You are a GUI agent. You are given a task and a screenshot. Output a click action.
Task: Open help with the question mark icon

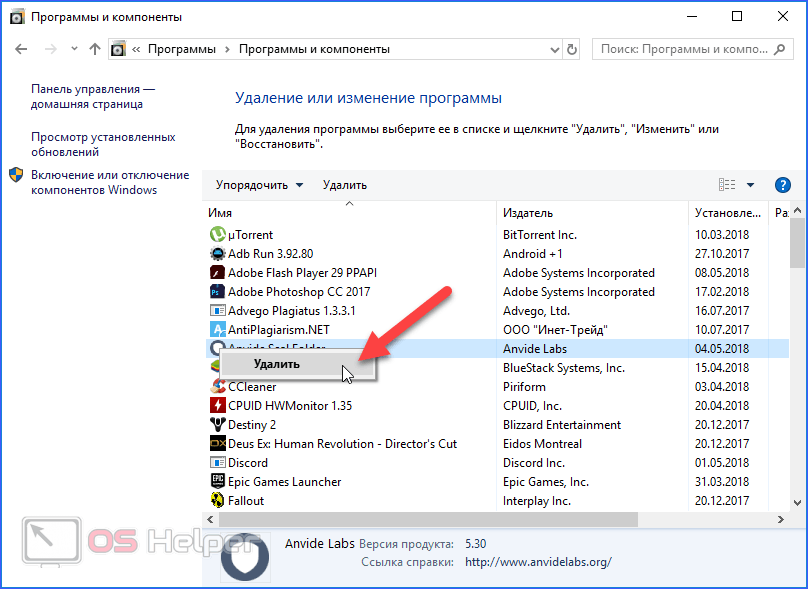782,185
